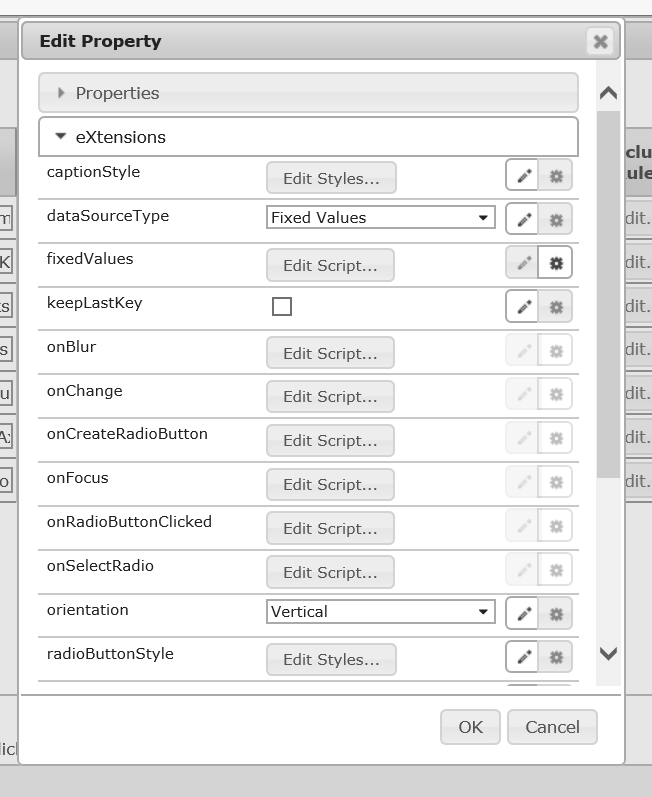Image resolution: width=652 pixels, height=797 pixels.
Task: Click the gear icon for keepLastKey
Action: [556, 307]
